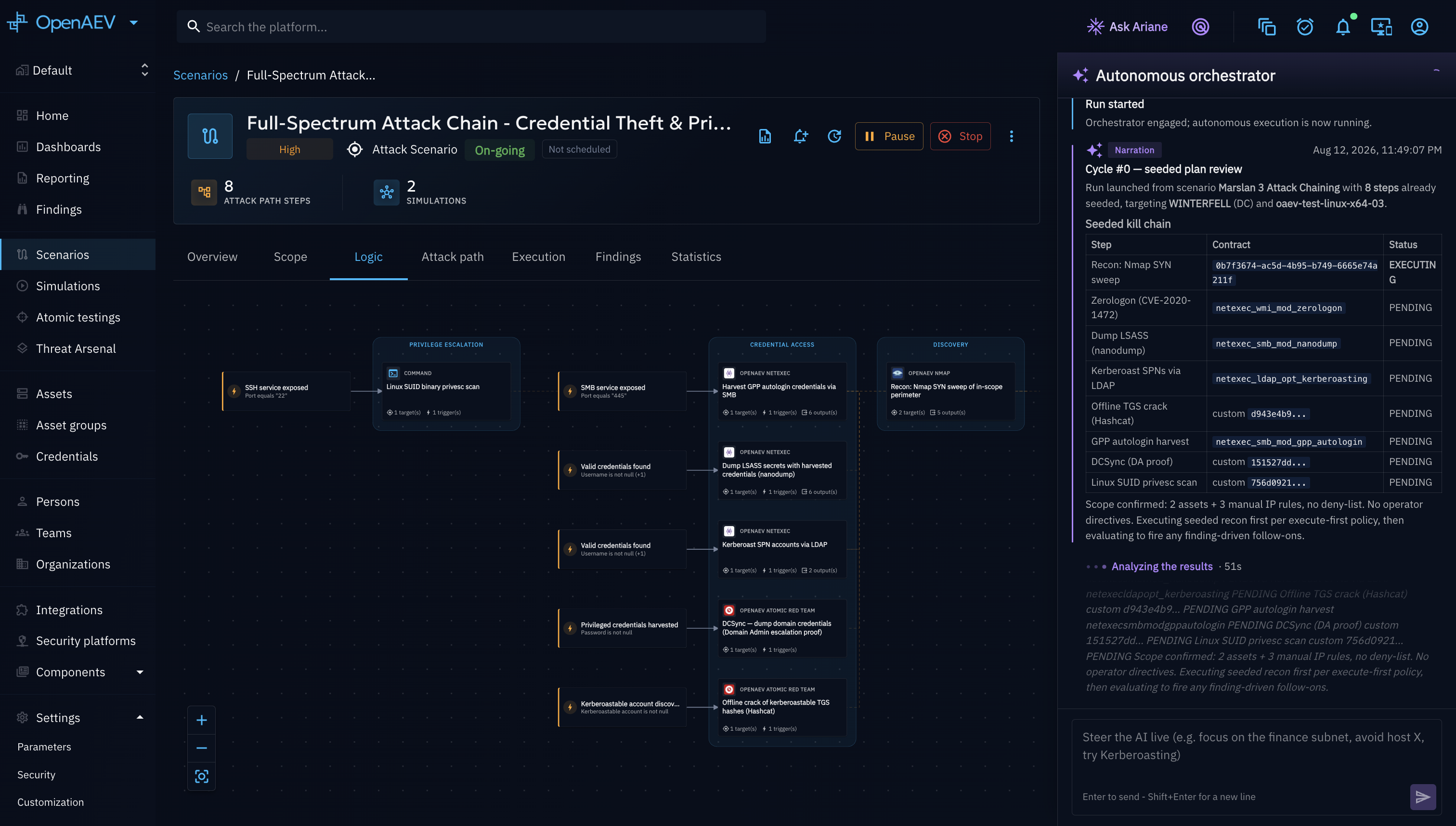Click the Not scheduled chip
The image size is (1456, 826).
579,149
